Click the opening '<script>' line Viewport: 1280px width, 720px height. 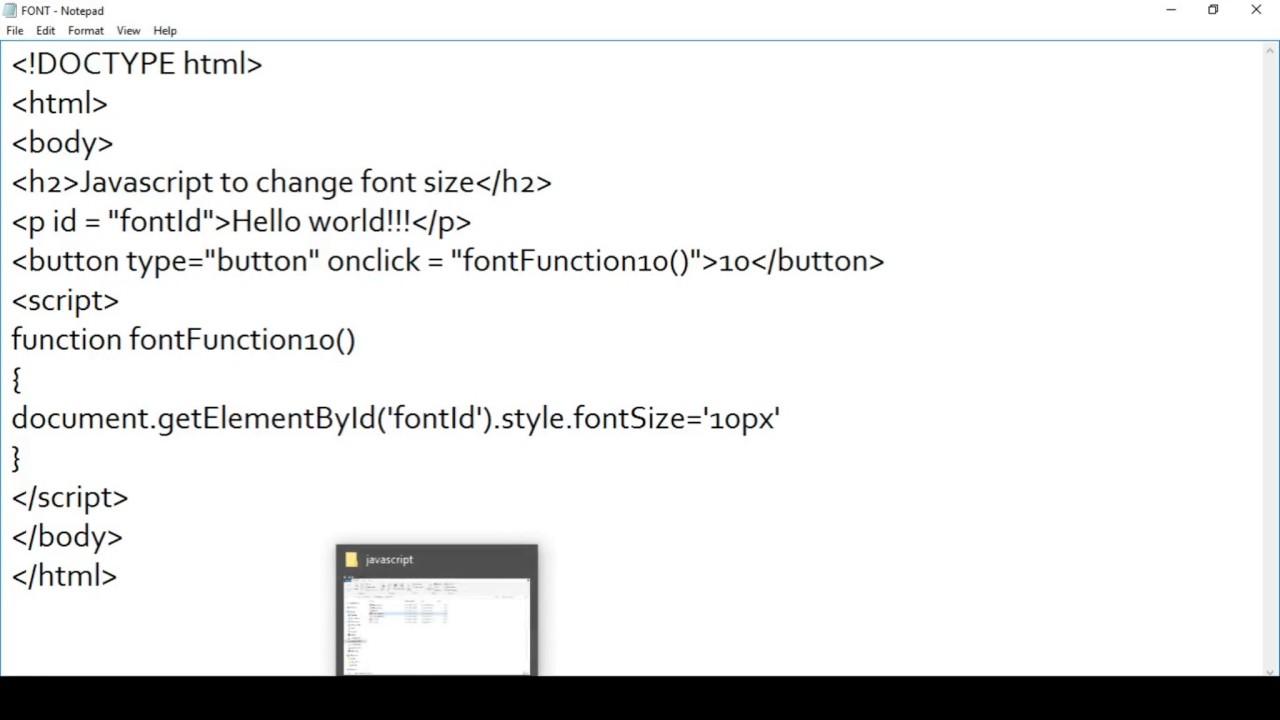(x=65, y=300)
